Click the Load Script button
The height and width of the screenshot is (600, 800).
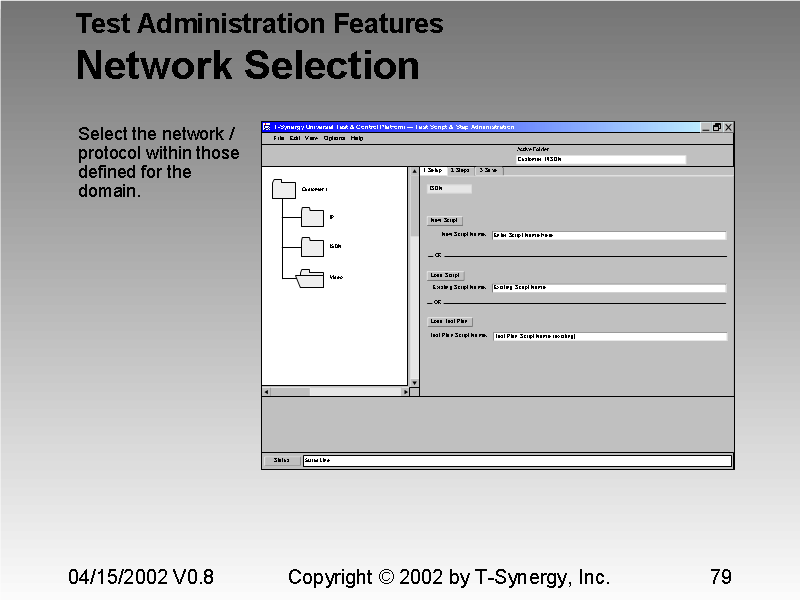click(x=445, y=275)
